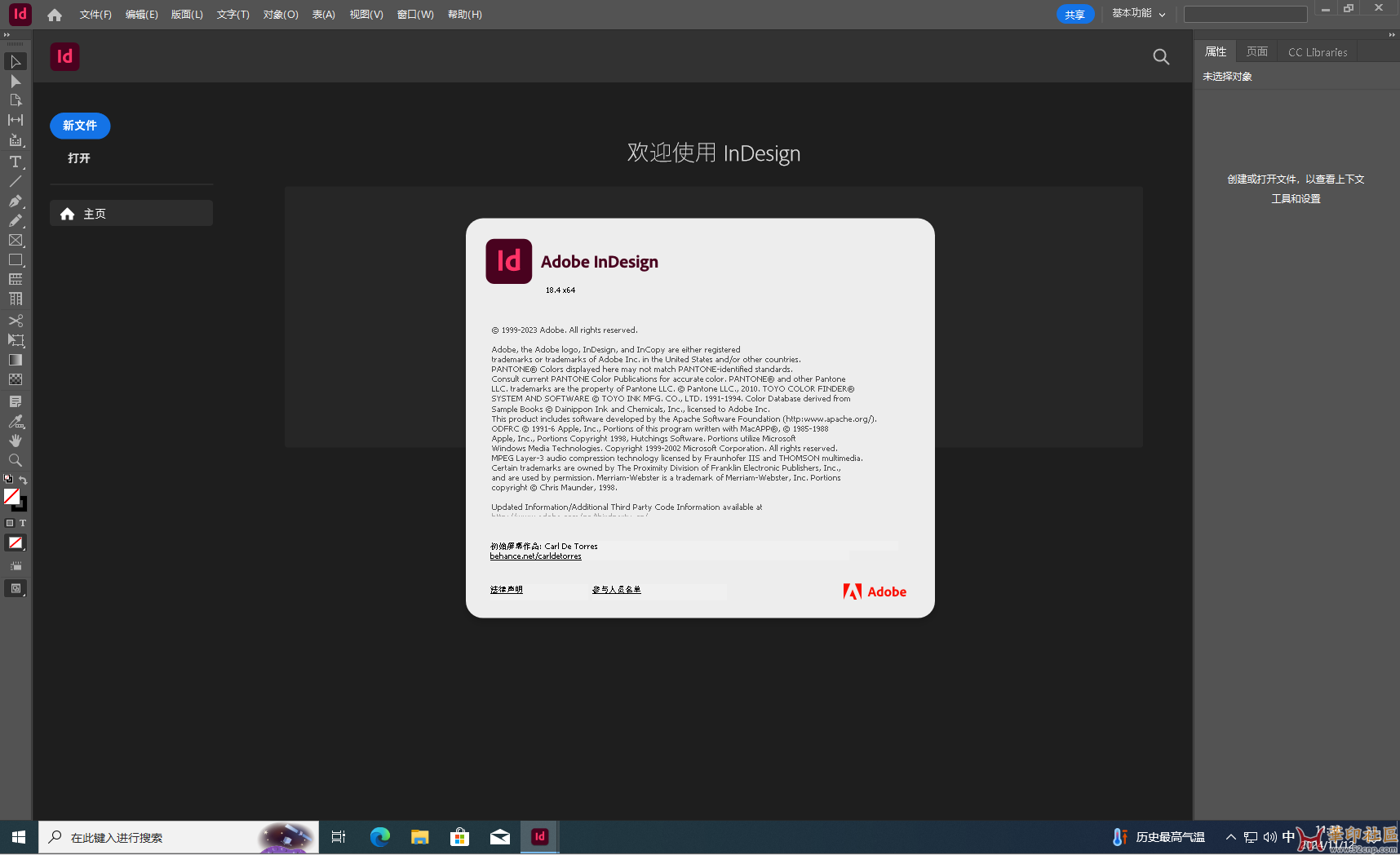Screen dimensions: 1400x855
Task: Open the 文字(T) menu
Action: click(233, 15)
